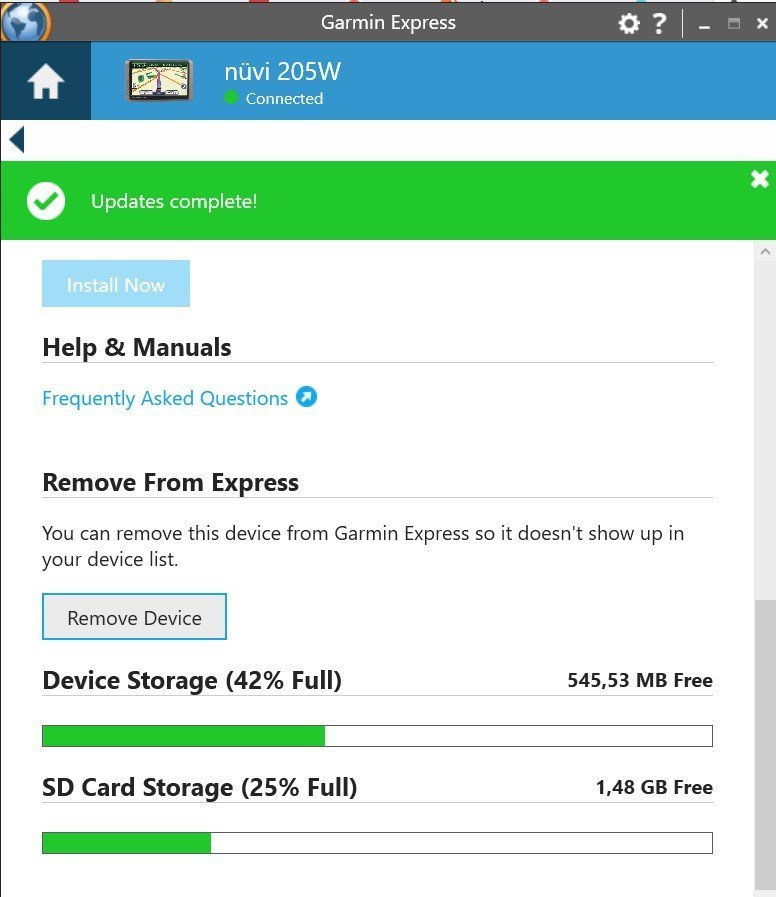Image resolution: width=776 pixels, height=897 pixels.
Task: Click the help question mark icon
Action: (659, 23)
